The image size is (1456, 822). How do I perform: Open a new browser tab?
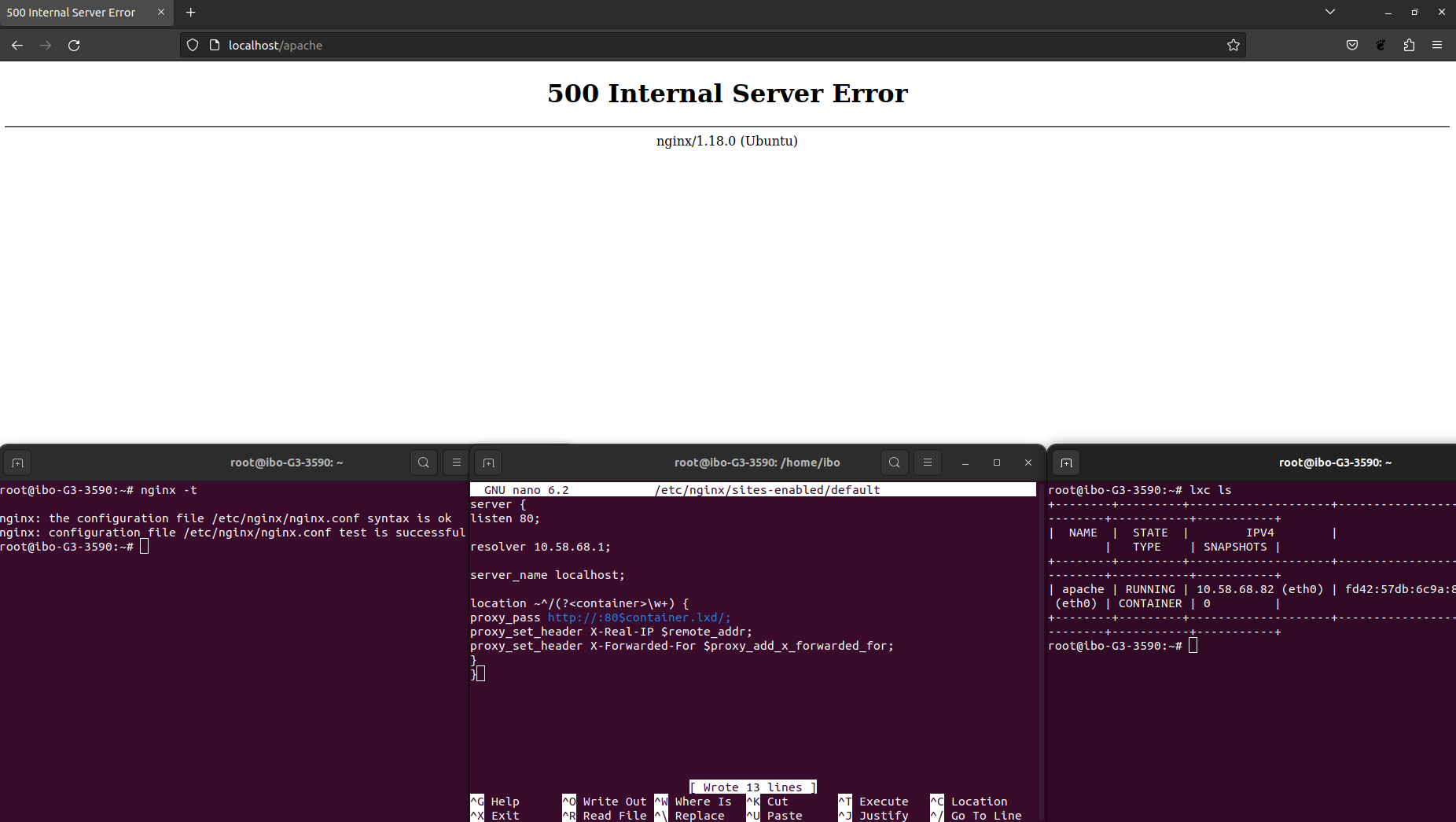[x=191, y=13]
